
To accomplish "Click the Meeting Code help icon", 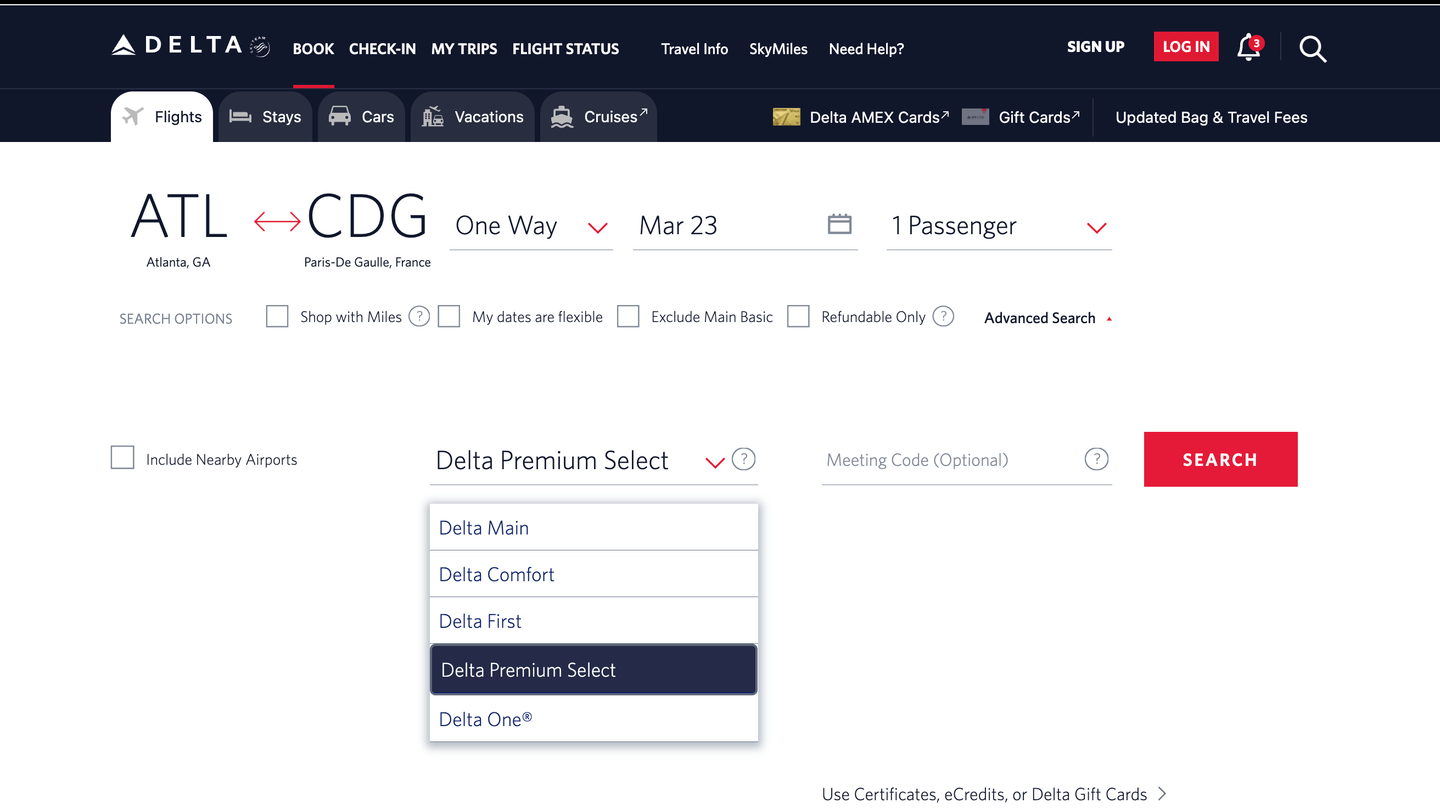I will [1096, 459].
